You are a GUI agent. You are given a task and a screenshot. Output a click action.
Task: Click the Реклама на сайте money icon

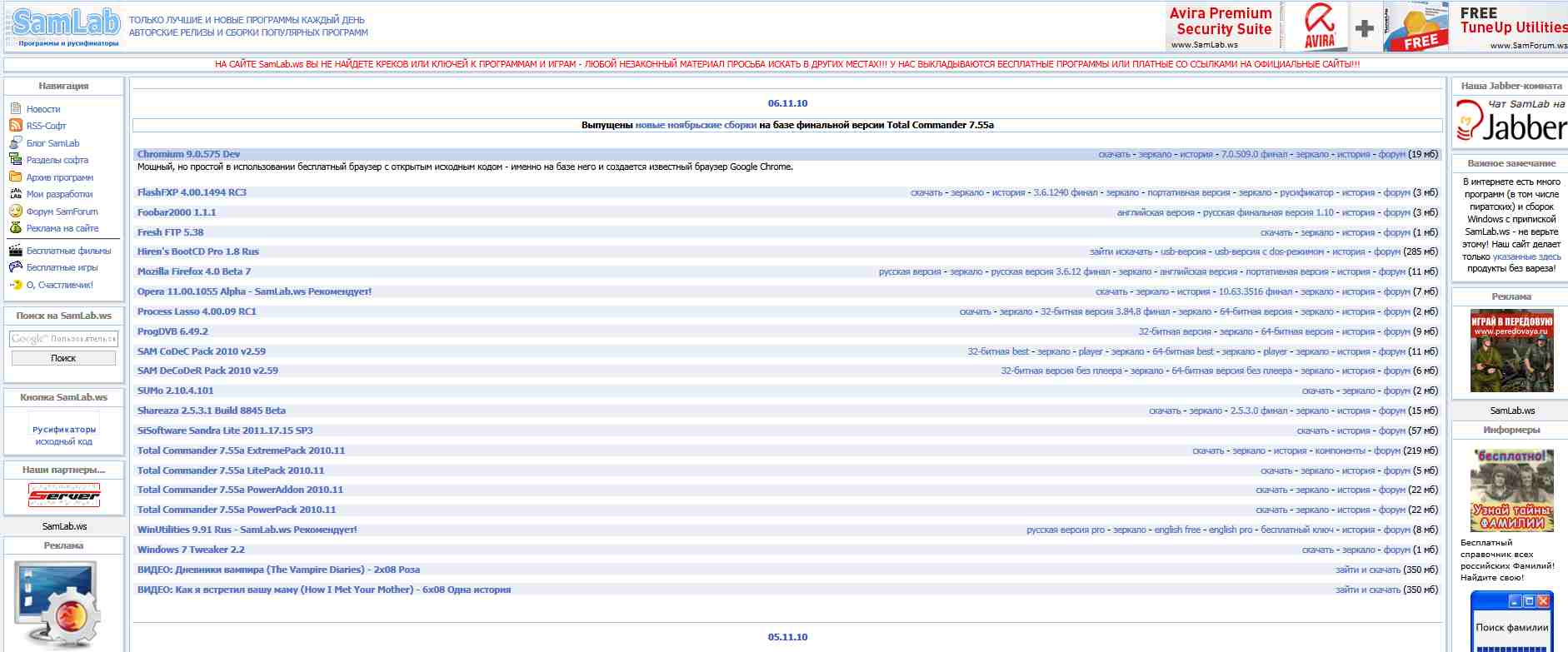[x=16, y=227]
